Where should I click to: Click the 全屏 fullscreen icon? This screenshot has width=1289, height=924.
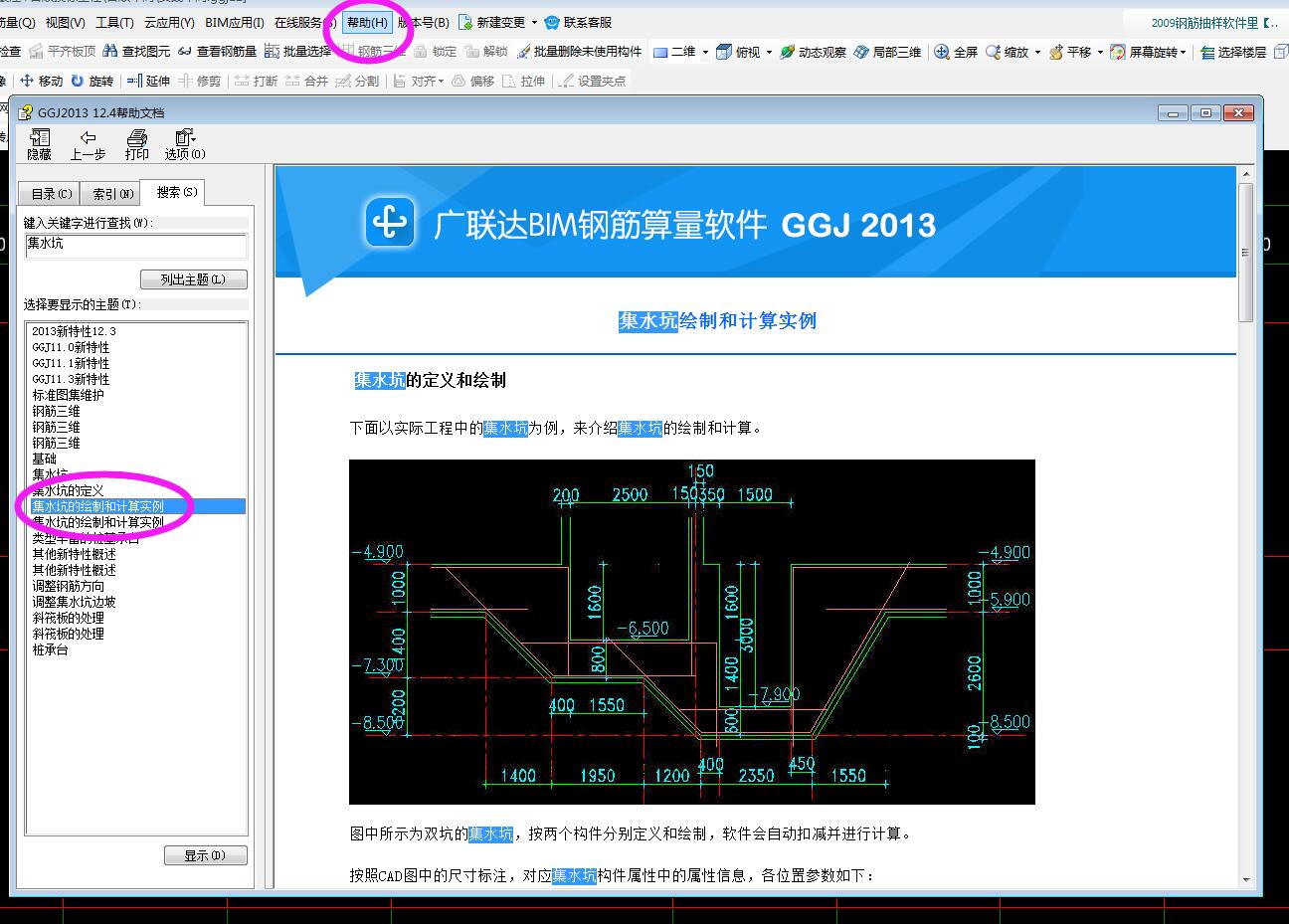(x=942, y=52)
